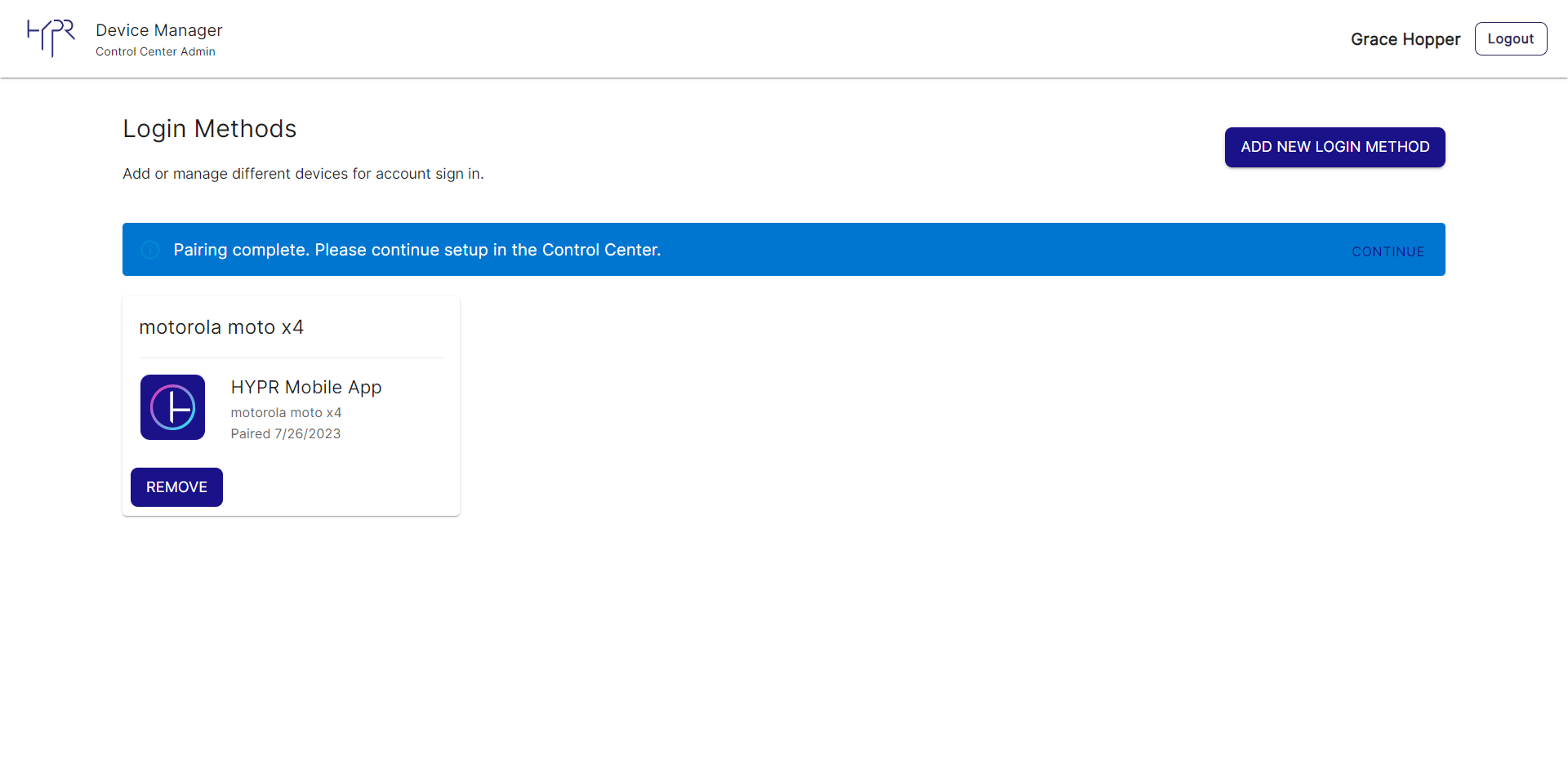Click the 'Add or manage different devices' description

[303, 174]
